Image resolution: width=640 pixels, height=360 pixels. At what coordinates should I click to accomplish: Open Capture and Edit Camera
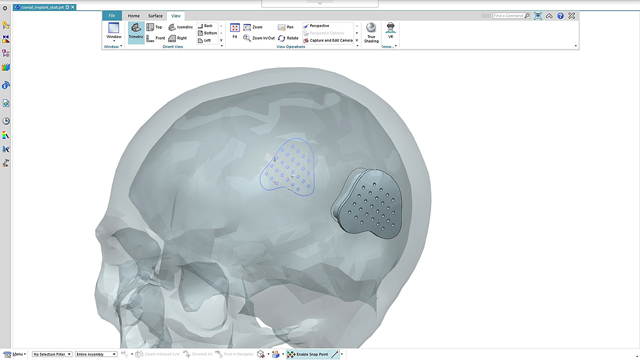point(328,40)
